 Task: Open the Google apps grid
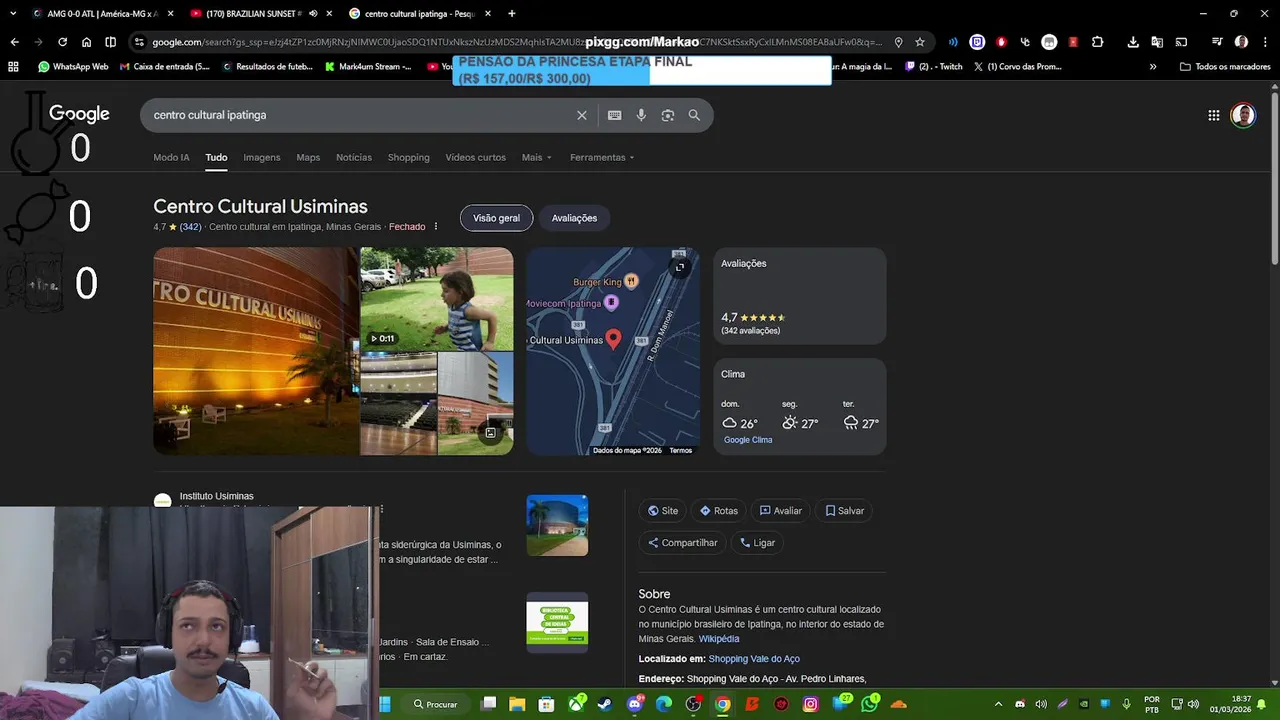tap(1213, 115)
